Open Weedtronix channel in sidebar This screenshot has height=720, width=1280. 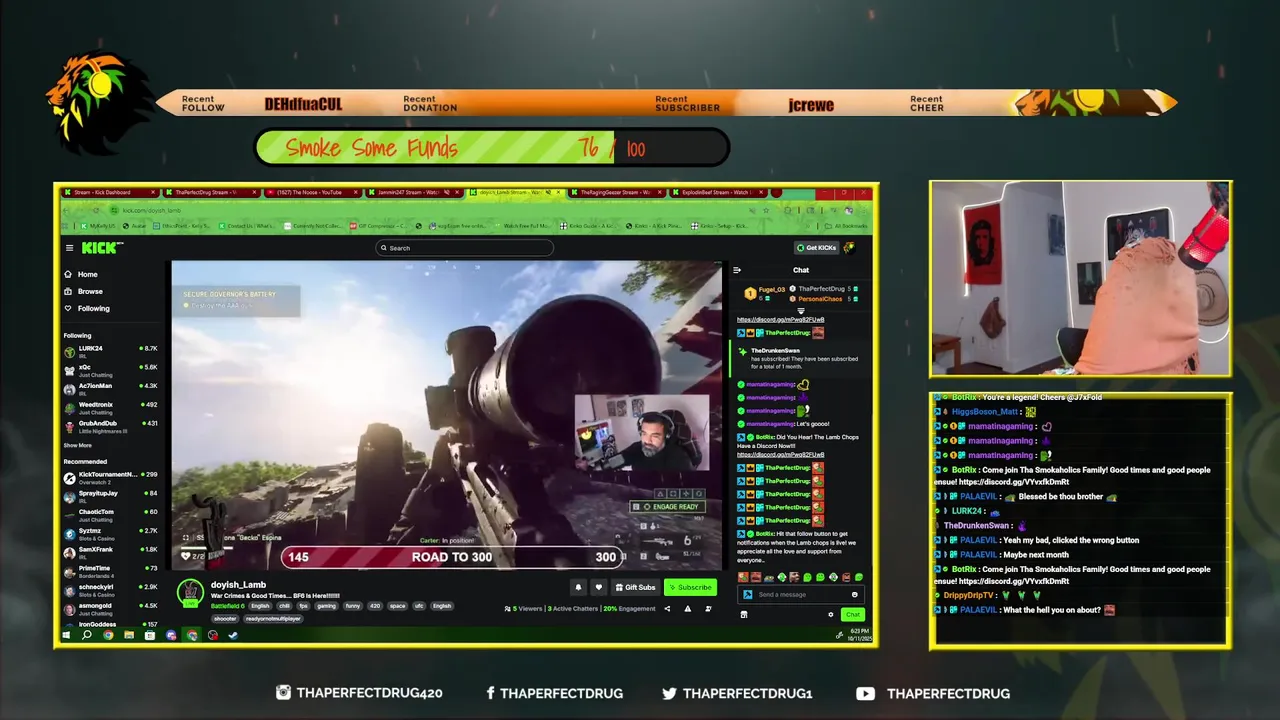(x=110, y=407)
